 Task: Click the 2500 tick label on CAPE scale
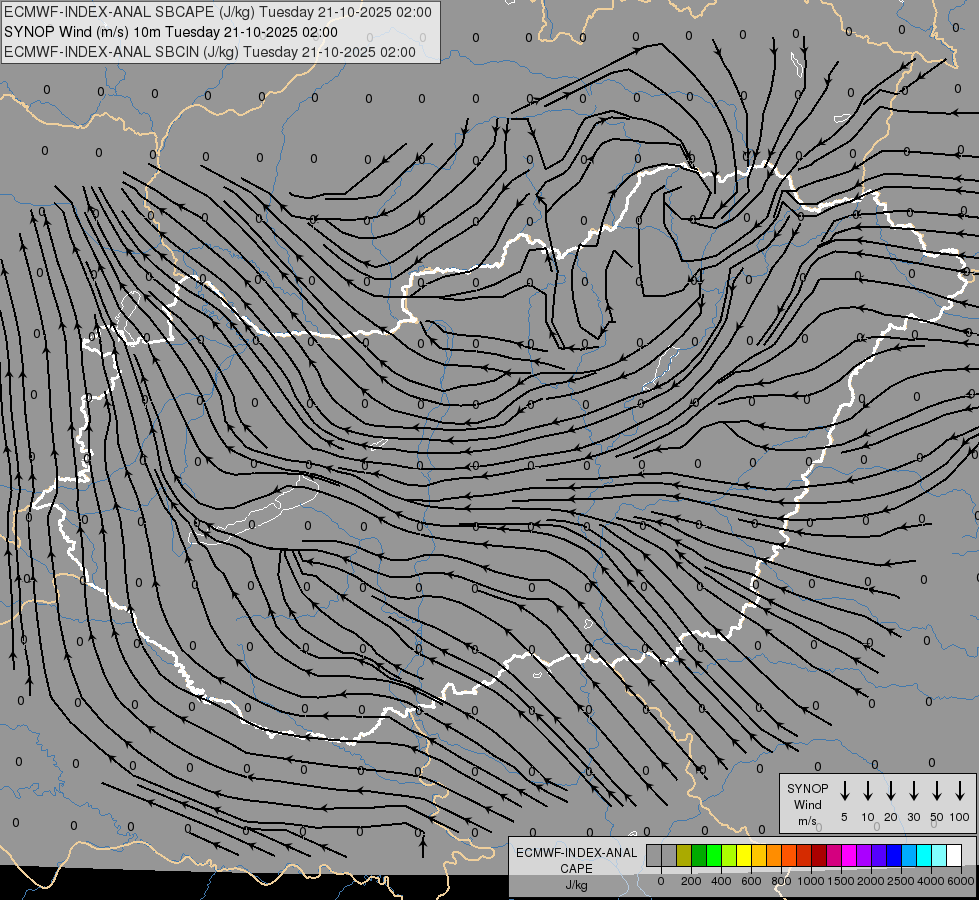901,881
